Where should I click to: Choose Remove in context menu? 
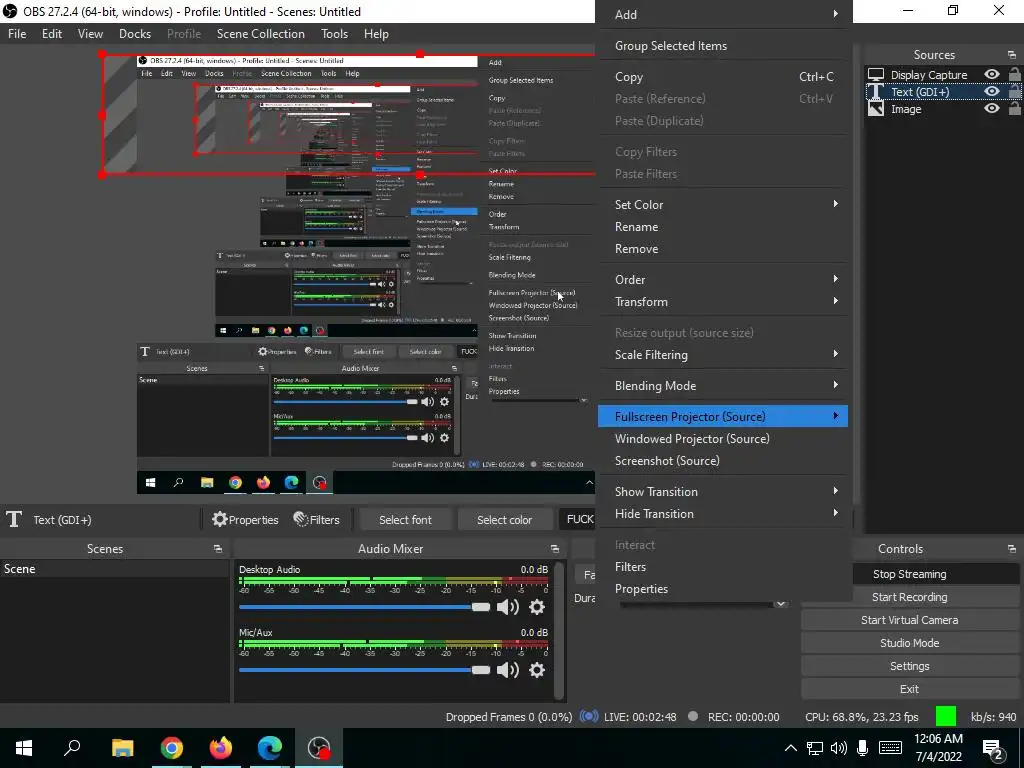pyautogui.click(x=723, y=249)
